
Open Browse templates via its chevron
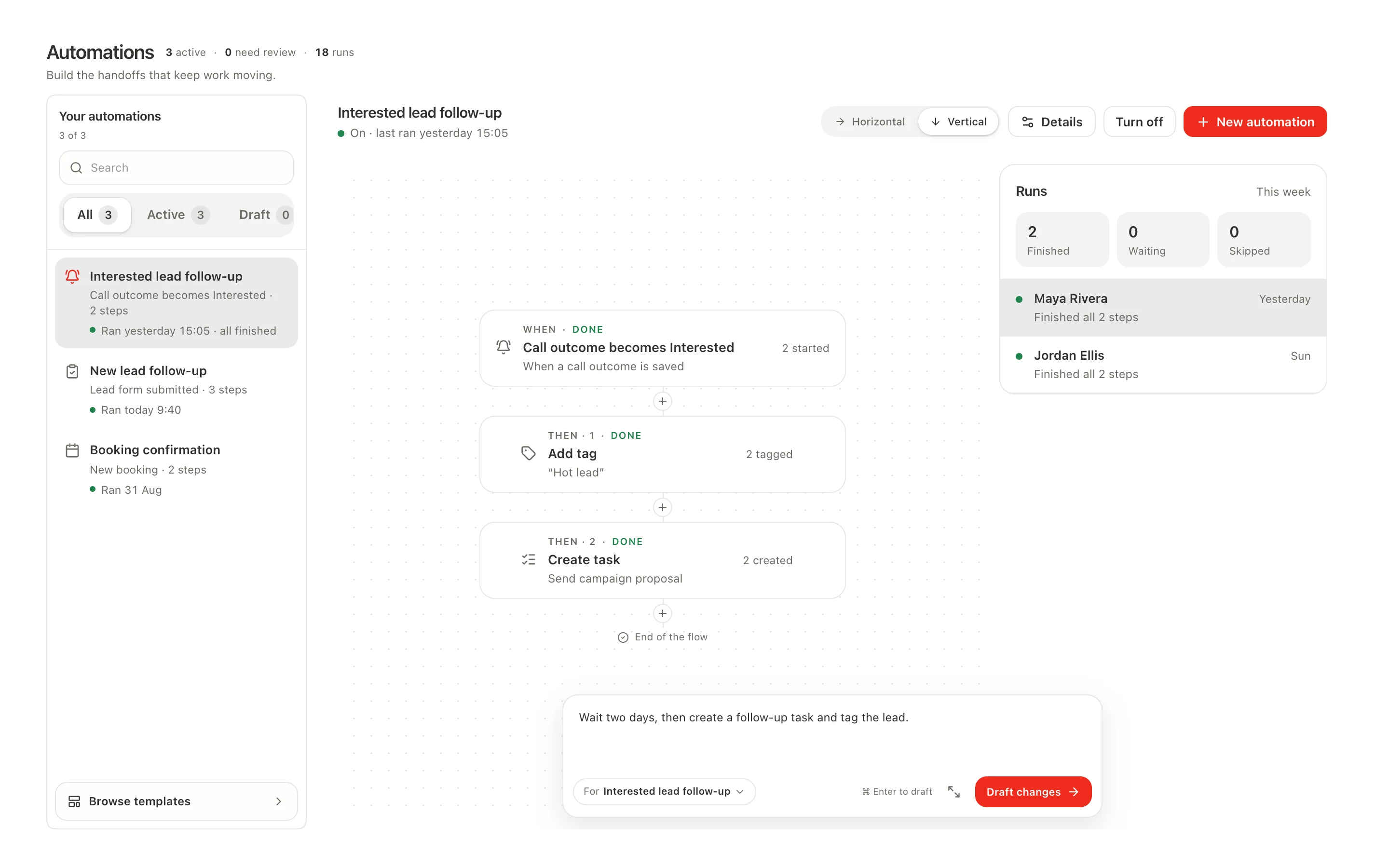tap(278, 801)
